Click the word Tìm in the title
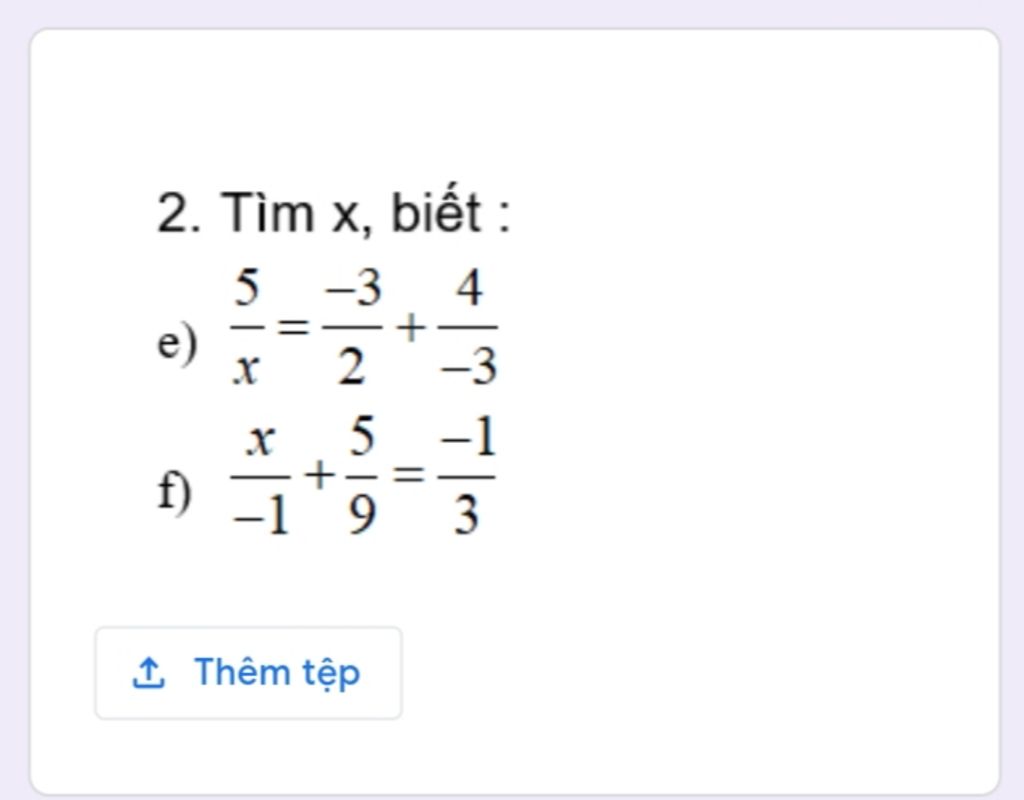 [x=268, y=212]
